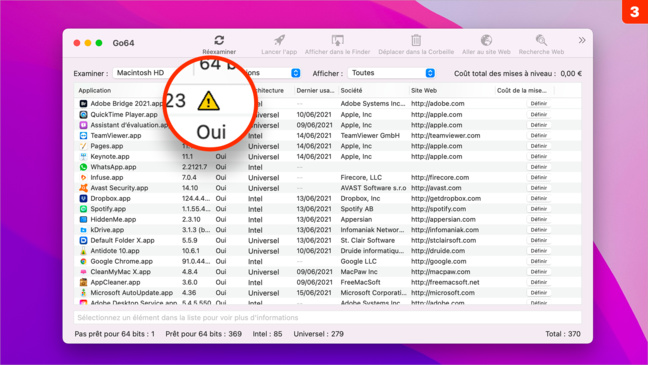This screenshot has height=365, width=648.
Task: Sort by Dernier usage column header
Action: [315, 90]
